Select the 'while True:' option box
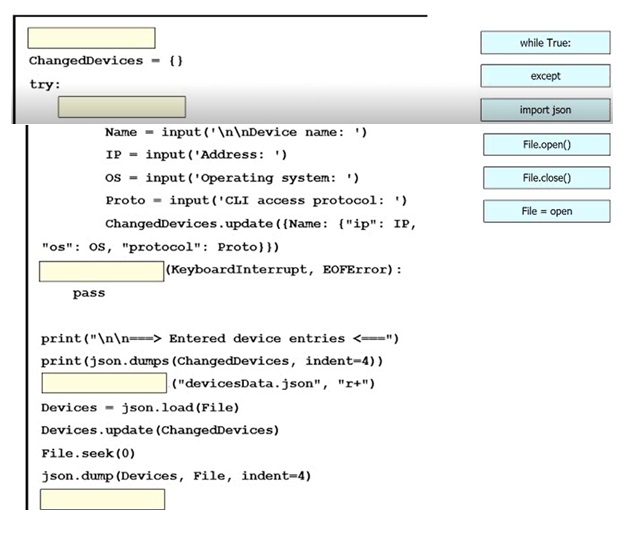Viewport: 637px width, 555px height. [545, 43]
